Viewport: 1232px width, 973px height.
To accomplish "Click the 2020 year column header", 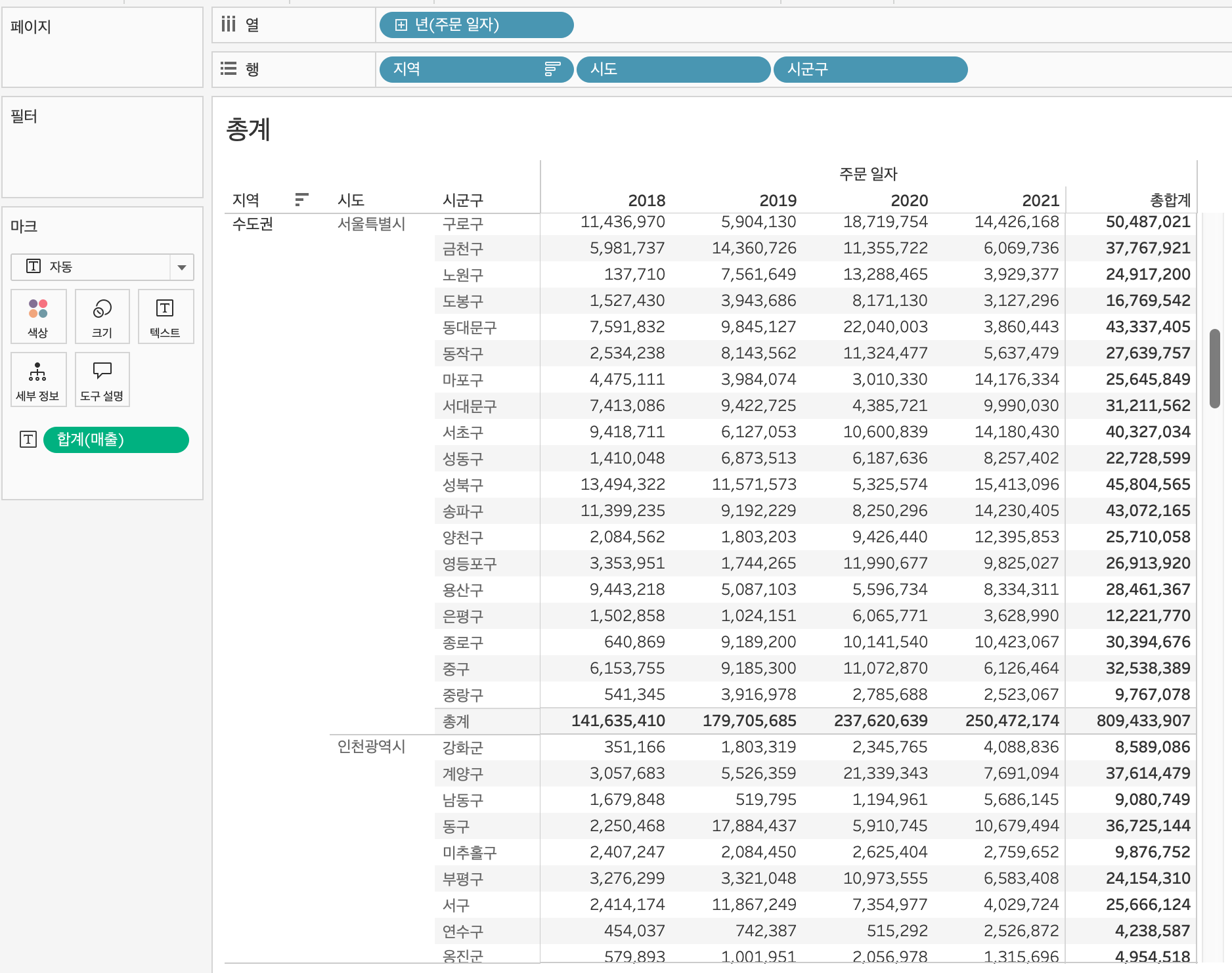I will click(909, 200).
